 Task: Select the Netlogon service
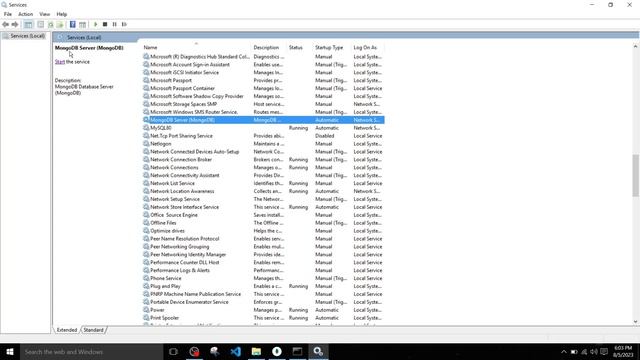(160, 144)
